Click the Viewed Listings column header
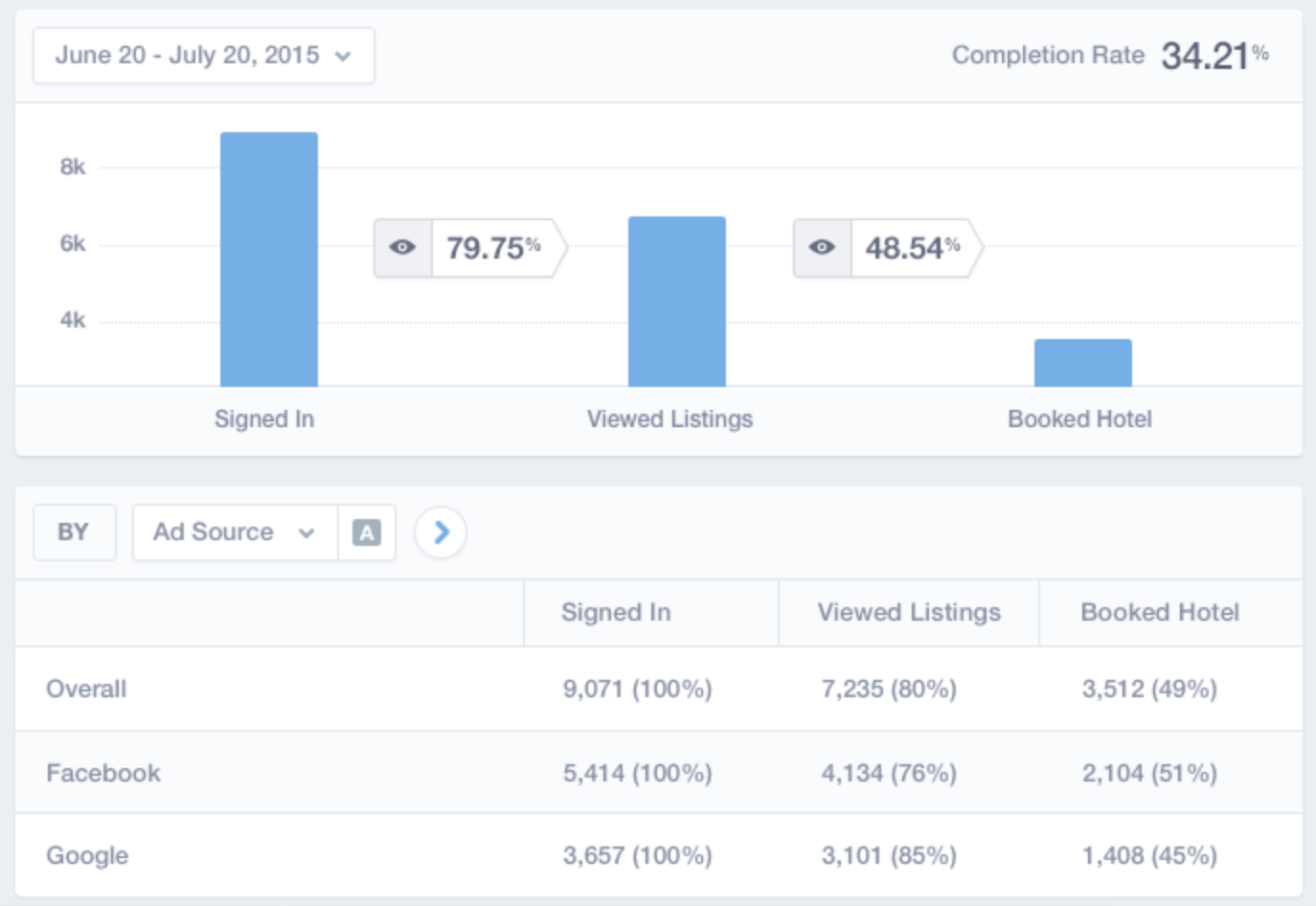Viewport: 1316px width, 906px height. 909,612
